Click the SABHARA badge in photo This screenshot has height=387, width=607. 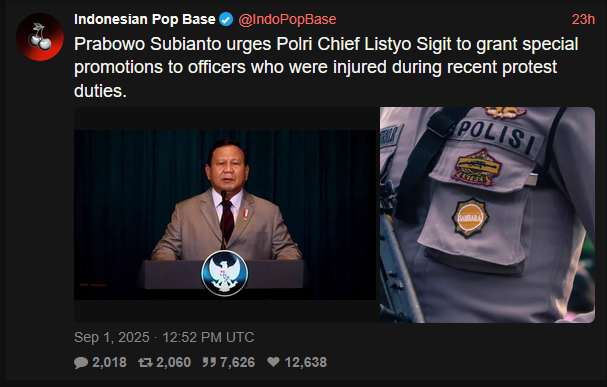[x=470, y=217]
